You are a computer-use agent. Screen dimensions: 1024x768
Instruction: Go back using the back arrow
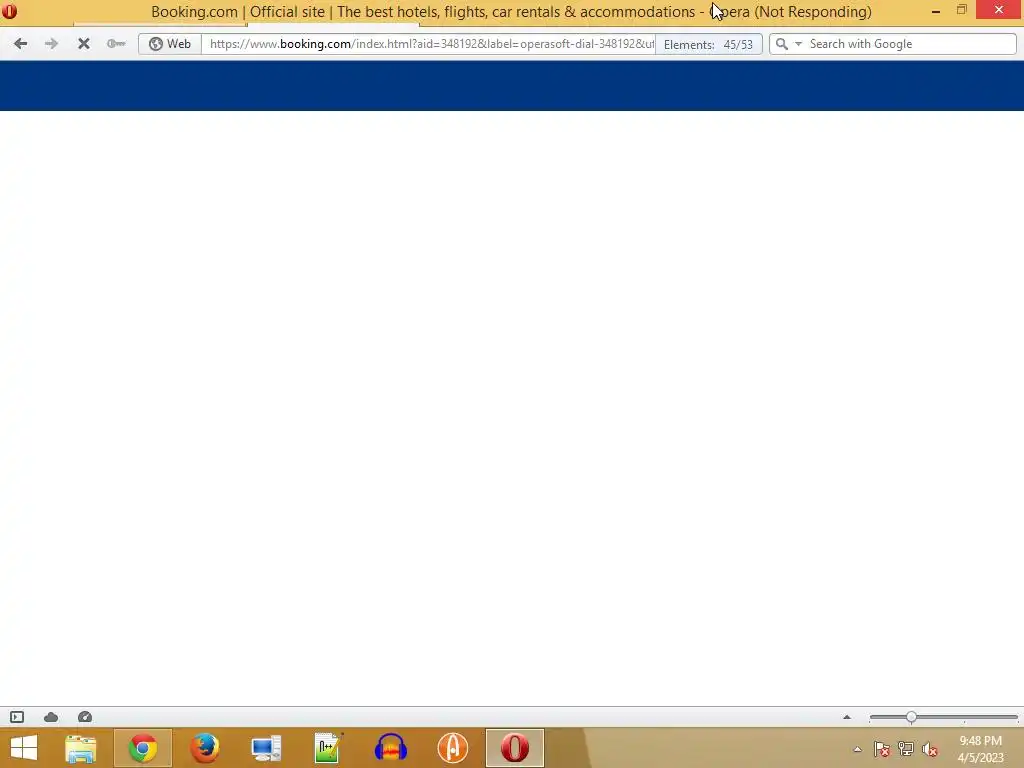(x=20, y=44)
